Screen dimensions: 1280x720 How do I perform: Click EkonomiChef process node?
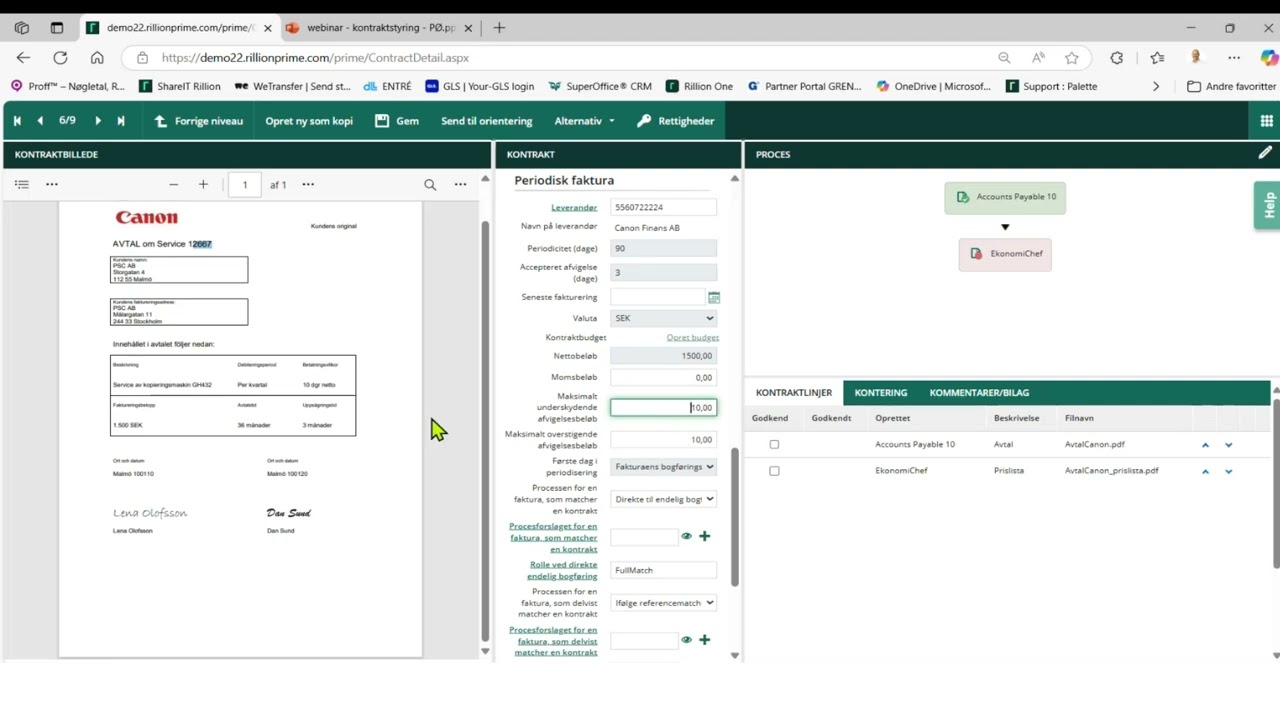click(1005, 254)
